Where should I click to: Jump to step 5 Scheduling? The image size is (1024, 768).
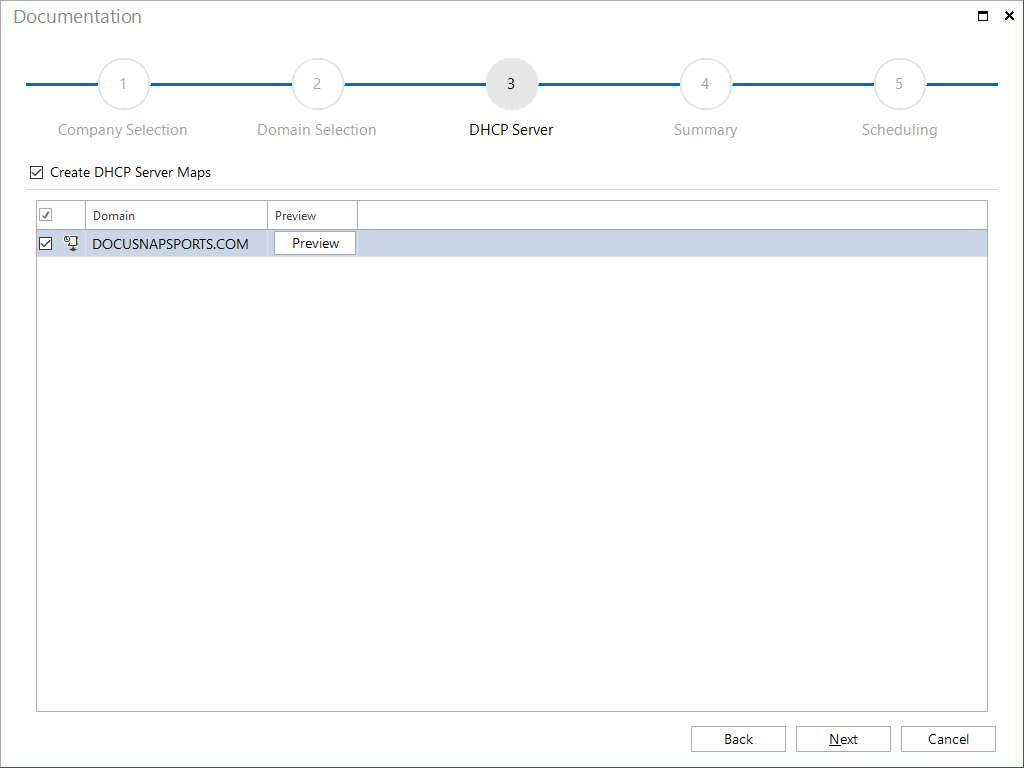[x=899, y=84]
